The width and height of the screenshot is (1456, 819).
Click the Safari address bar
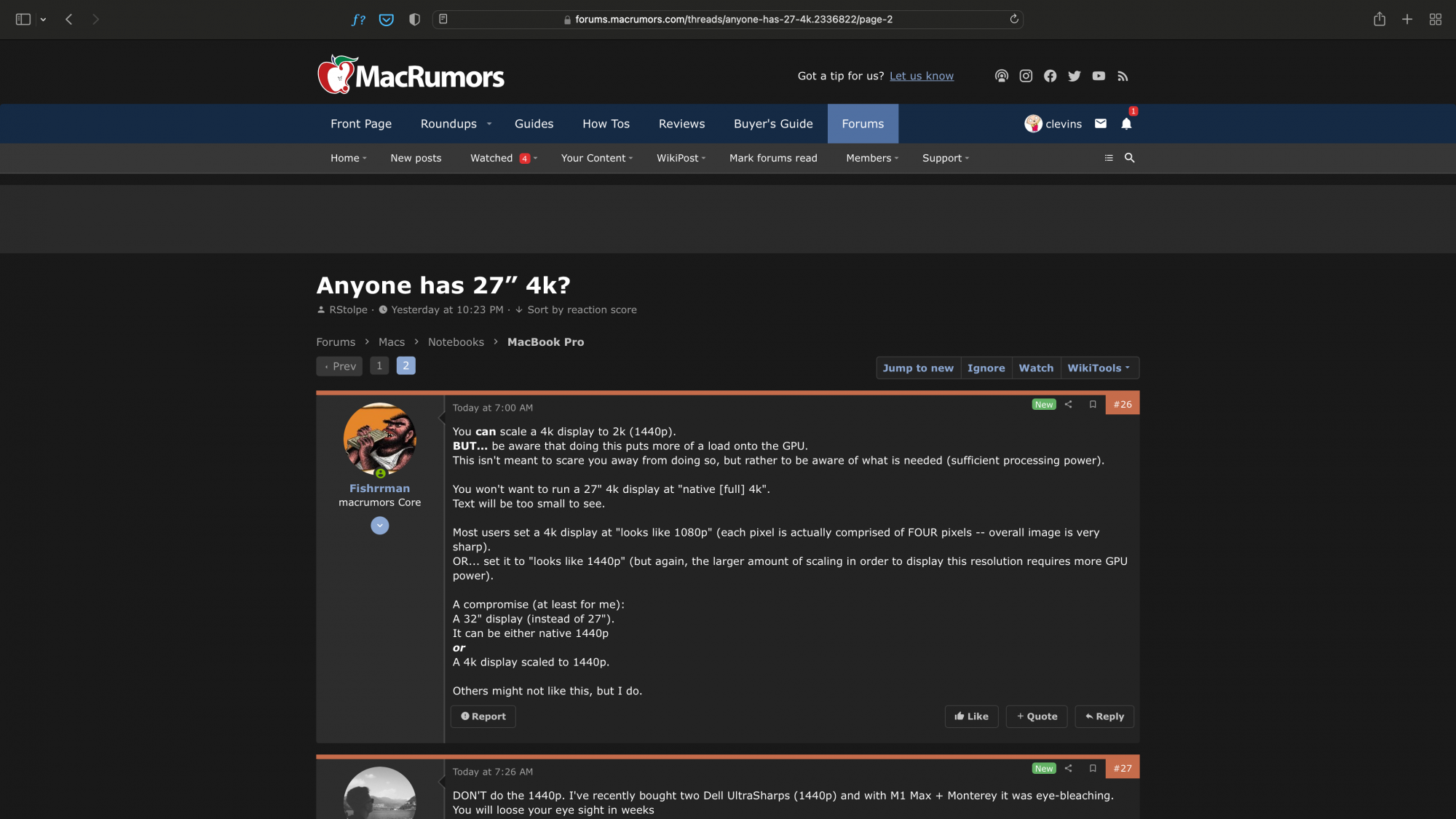click(728, 19)
